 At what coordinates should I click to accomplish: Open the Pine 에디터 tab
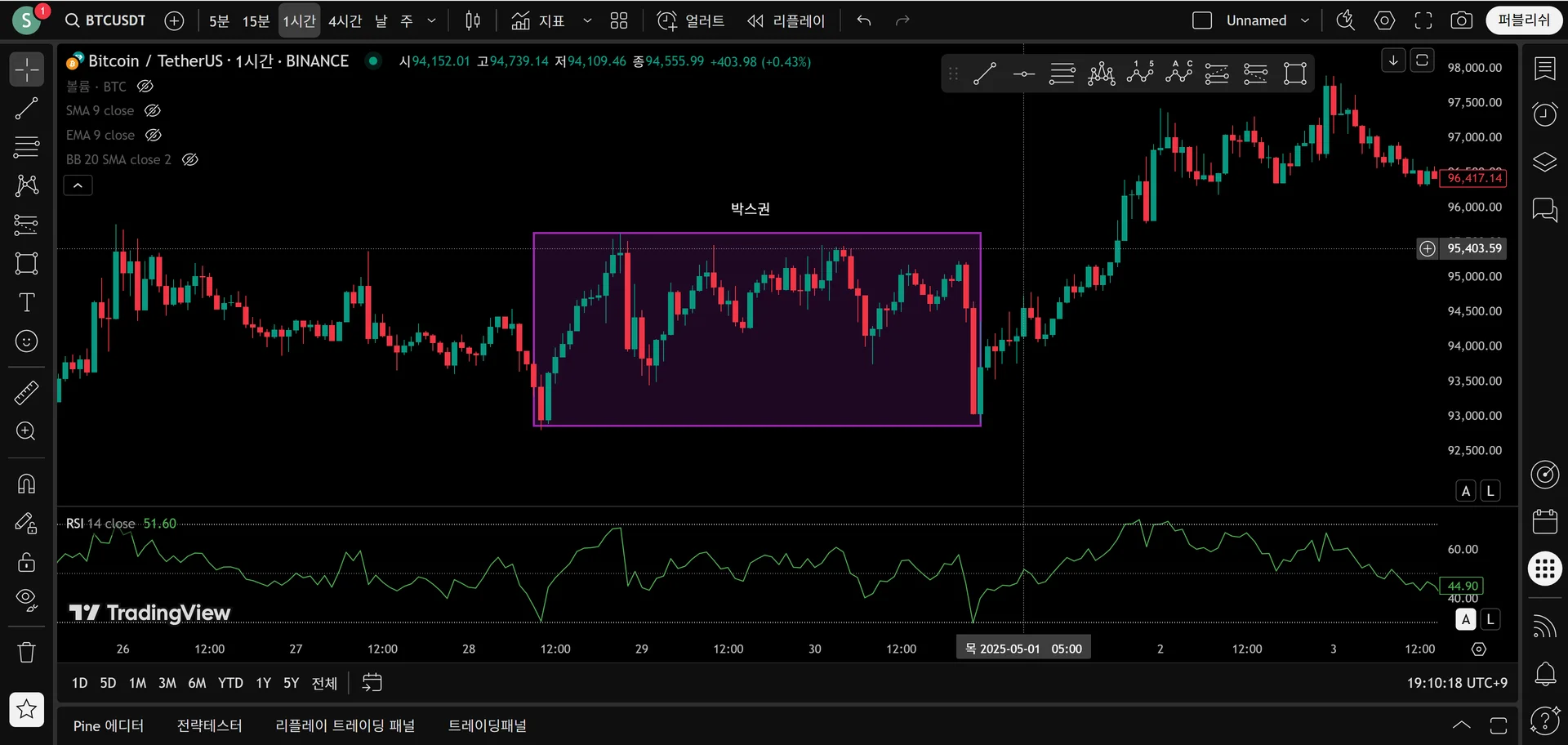(x=109, y=725)
